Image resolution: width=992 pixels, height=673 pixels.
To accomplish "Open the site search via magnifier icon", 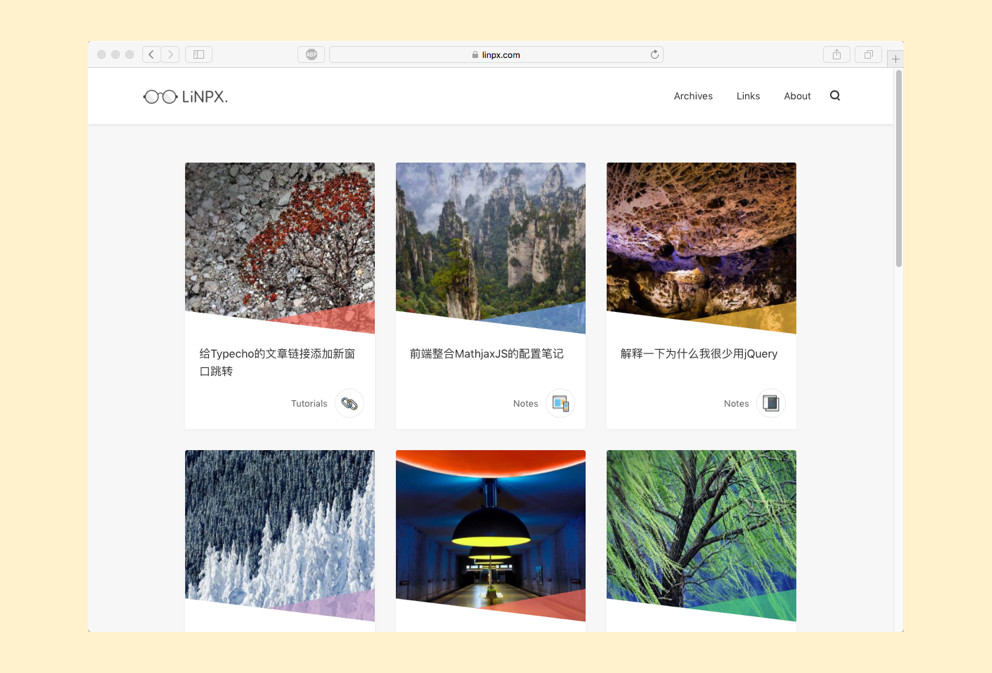I will (x=835, y=95).
